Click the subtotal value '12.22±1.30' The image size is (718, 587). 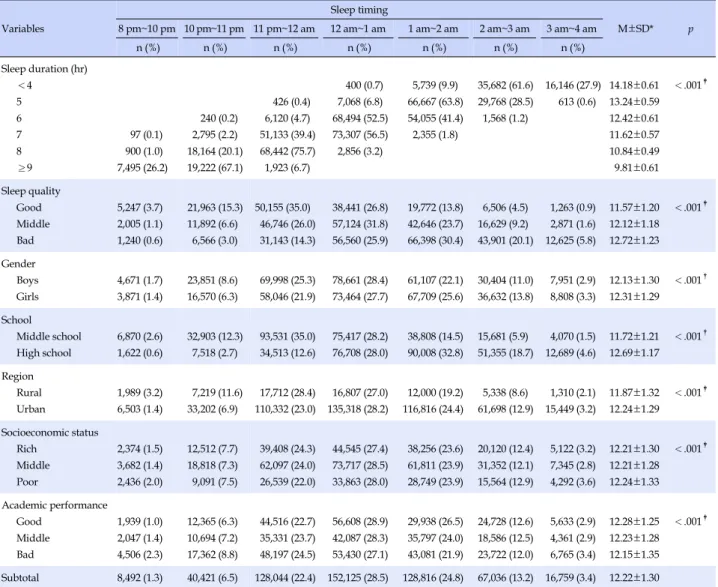(x=634, y=578)
